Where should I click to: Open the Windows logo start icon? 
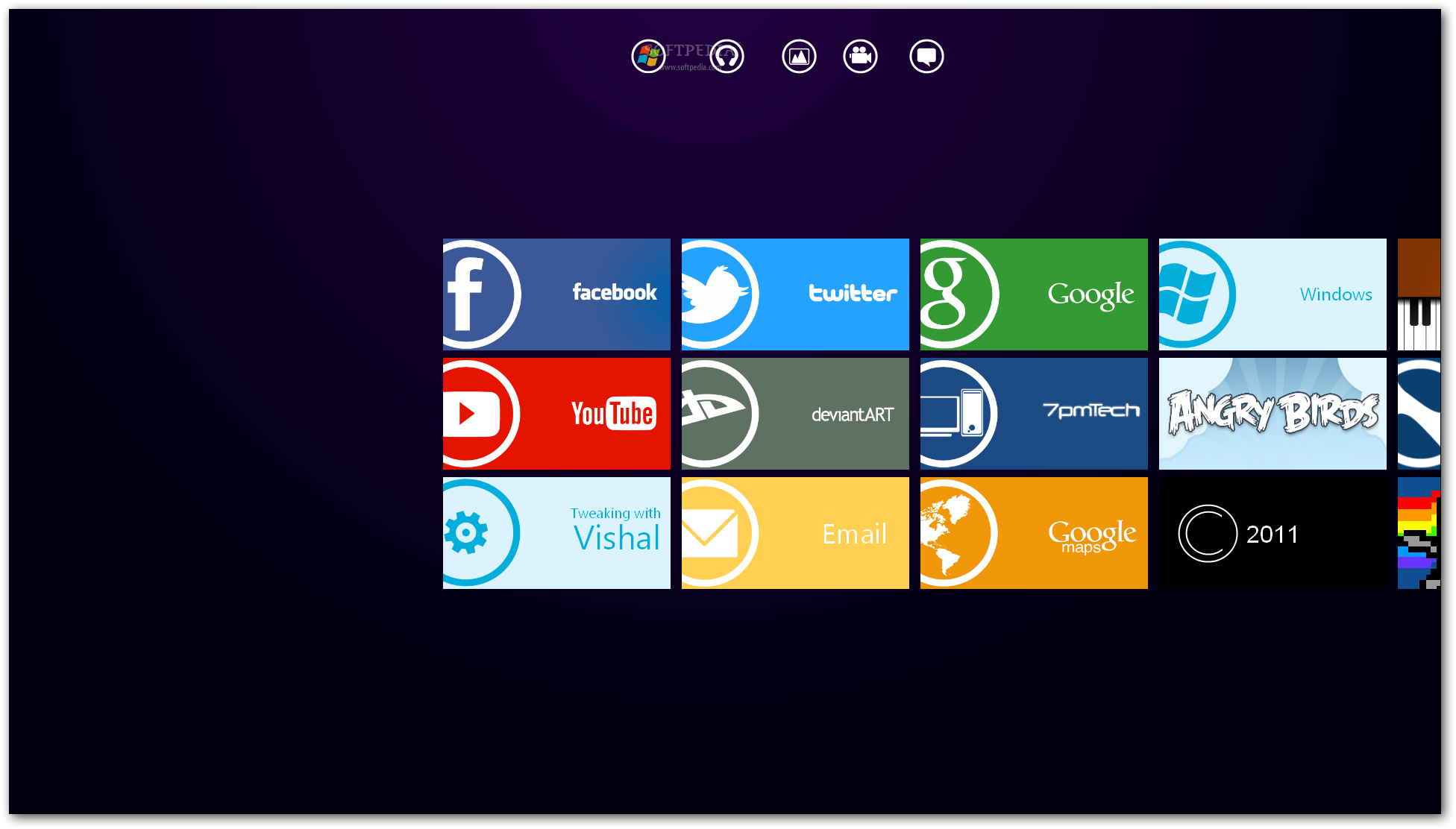[648, 56]
